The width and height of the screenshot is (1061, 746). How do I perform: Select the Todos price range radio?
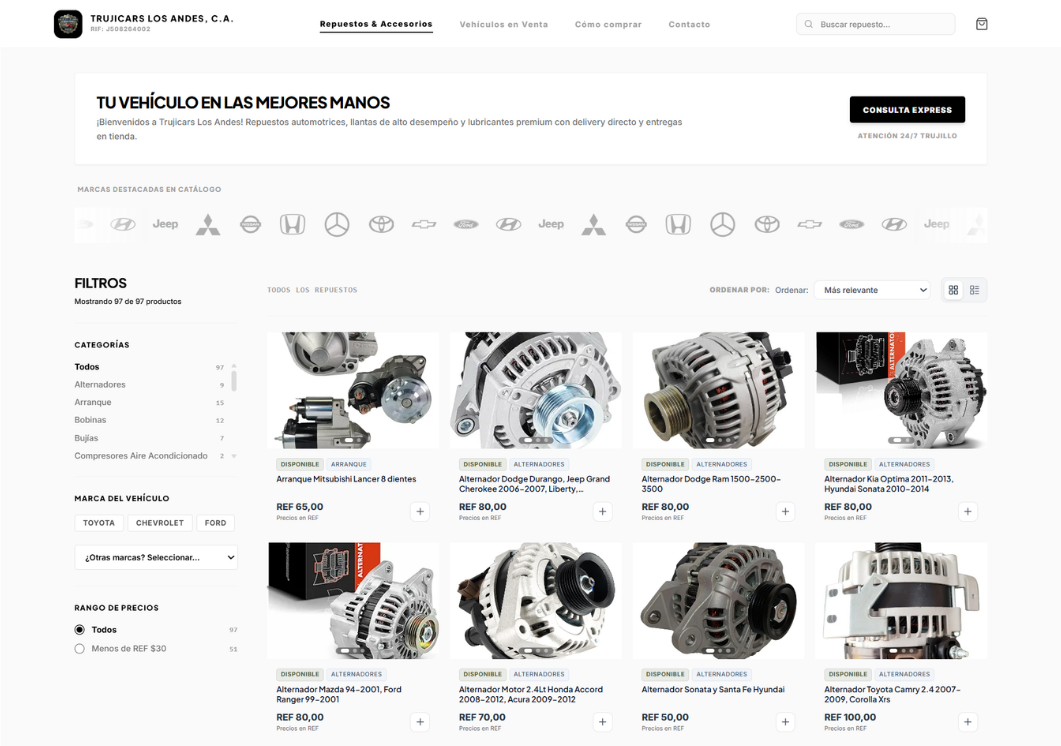pyautogui.click(x=79, y=630)
